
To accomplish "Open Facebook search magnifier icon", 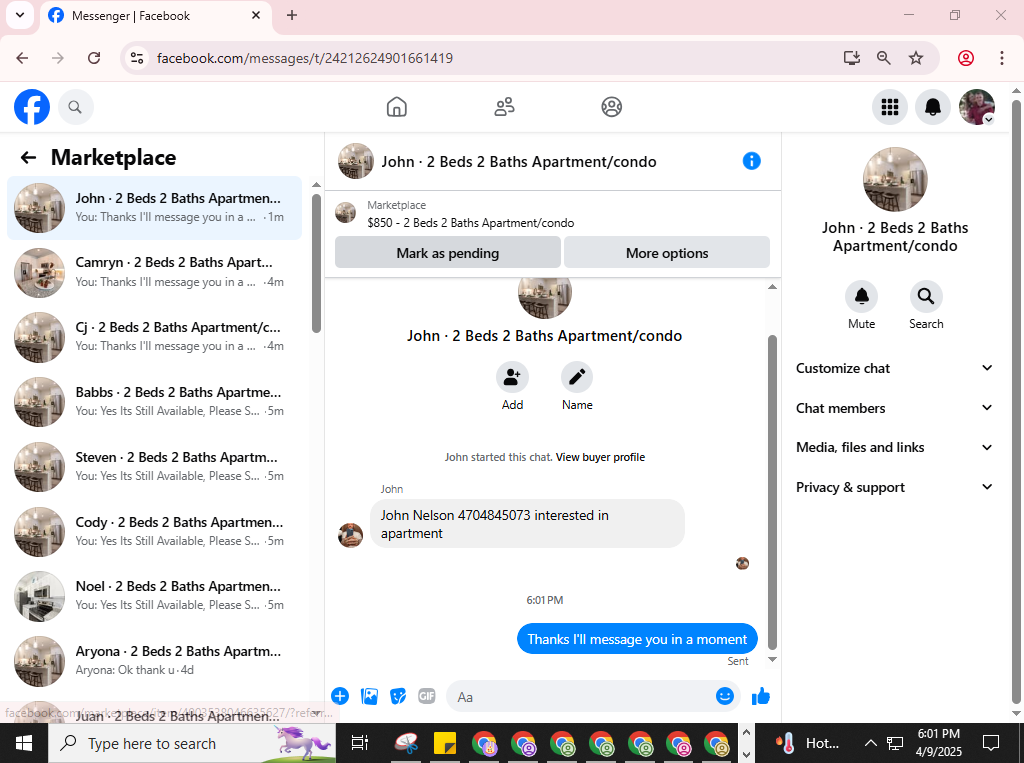I will 75,107.
